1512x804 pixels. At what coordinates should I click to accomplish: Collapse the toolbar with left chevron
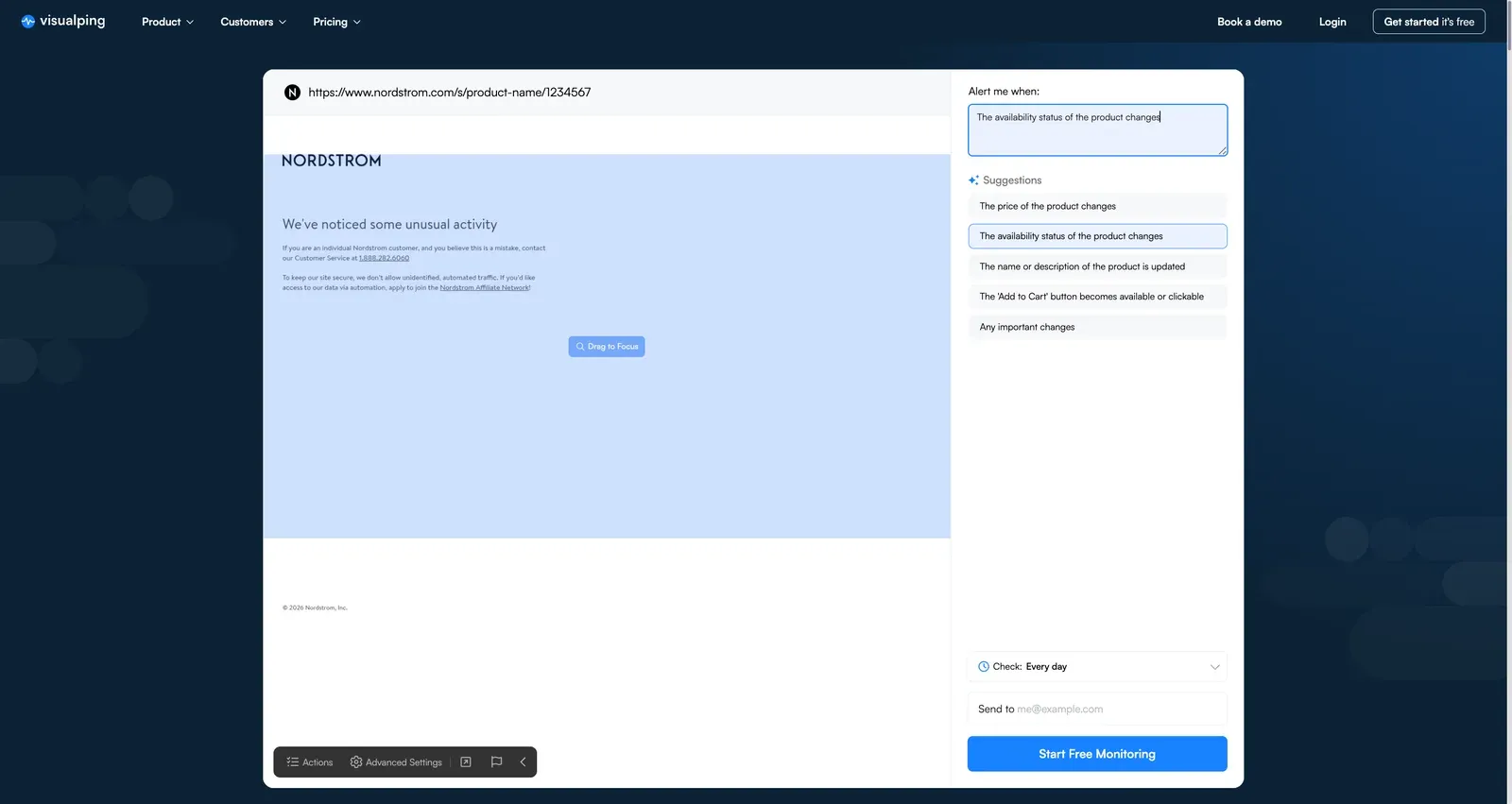tap(523, 762)
